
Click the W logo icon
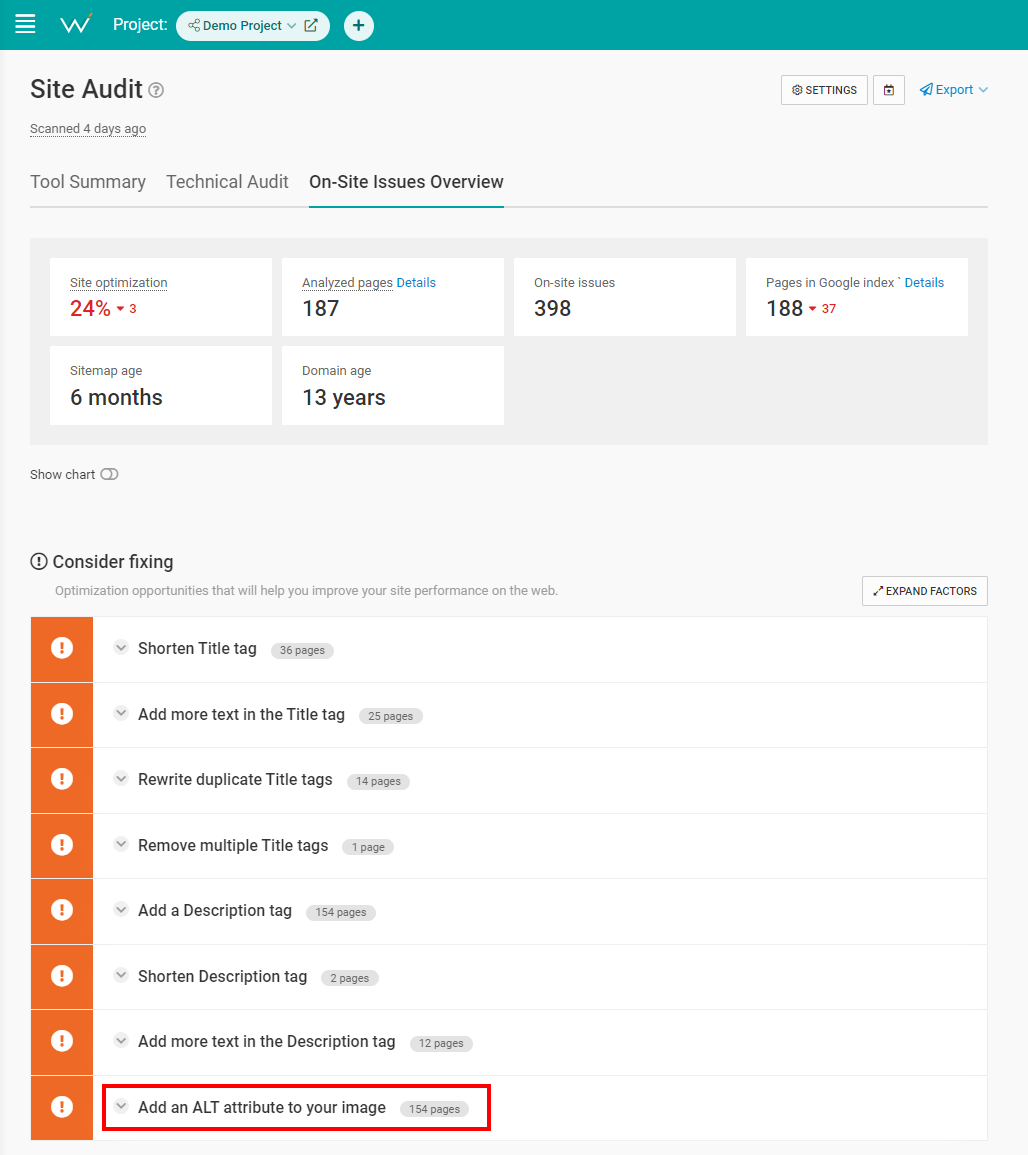coord(76,24)
